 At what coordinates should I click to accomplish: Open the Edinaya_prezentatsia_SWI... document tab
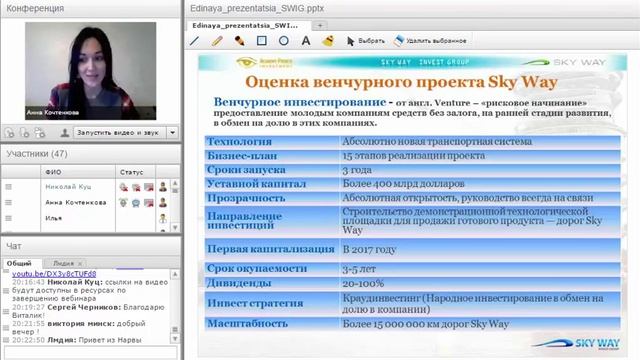[x=245, y=25]
